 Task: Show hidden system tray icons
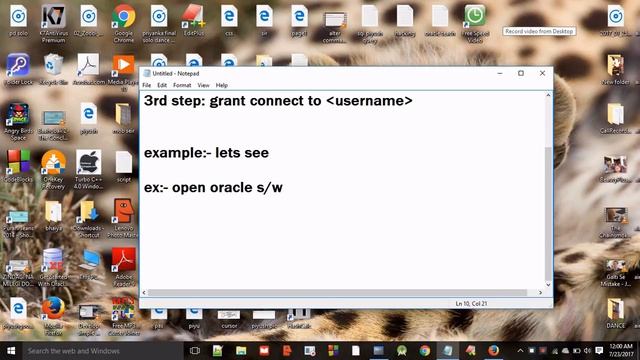[520, 351]
